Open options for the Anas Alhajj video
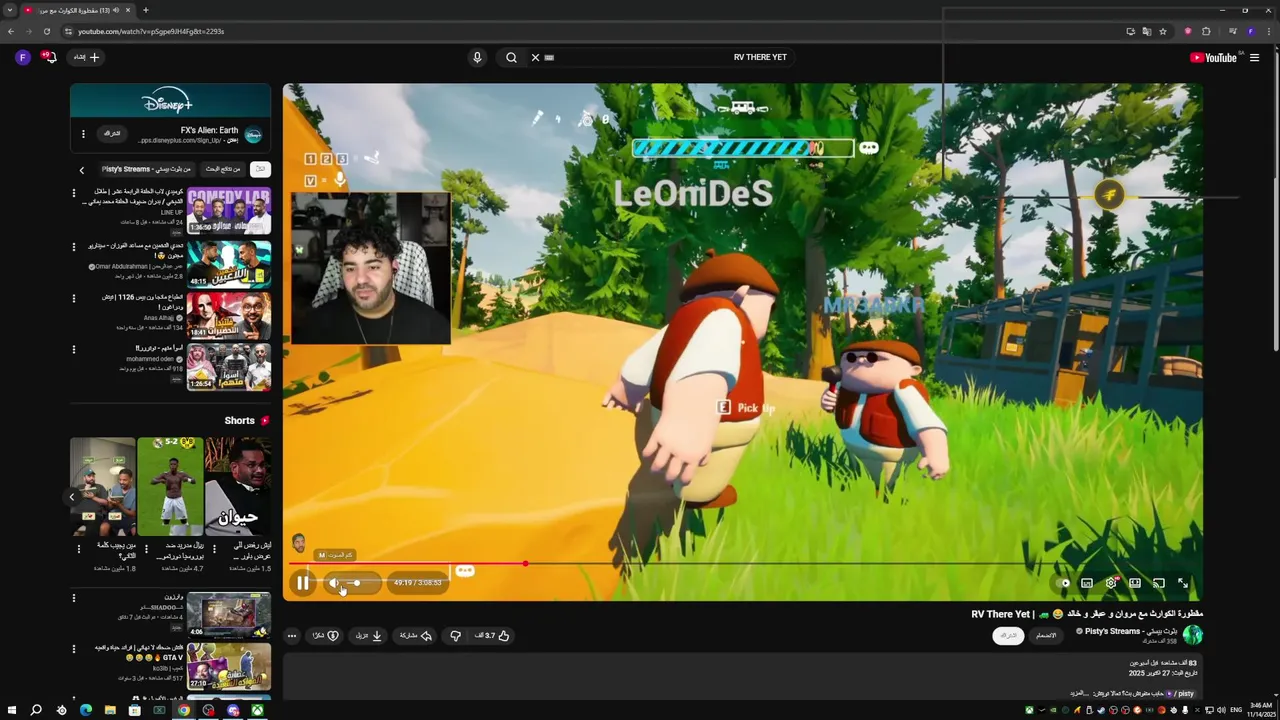Image resolution: width=1280 pixels, height=720 pixels. [73, 298]
